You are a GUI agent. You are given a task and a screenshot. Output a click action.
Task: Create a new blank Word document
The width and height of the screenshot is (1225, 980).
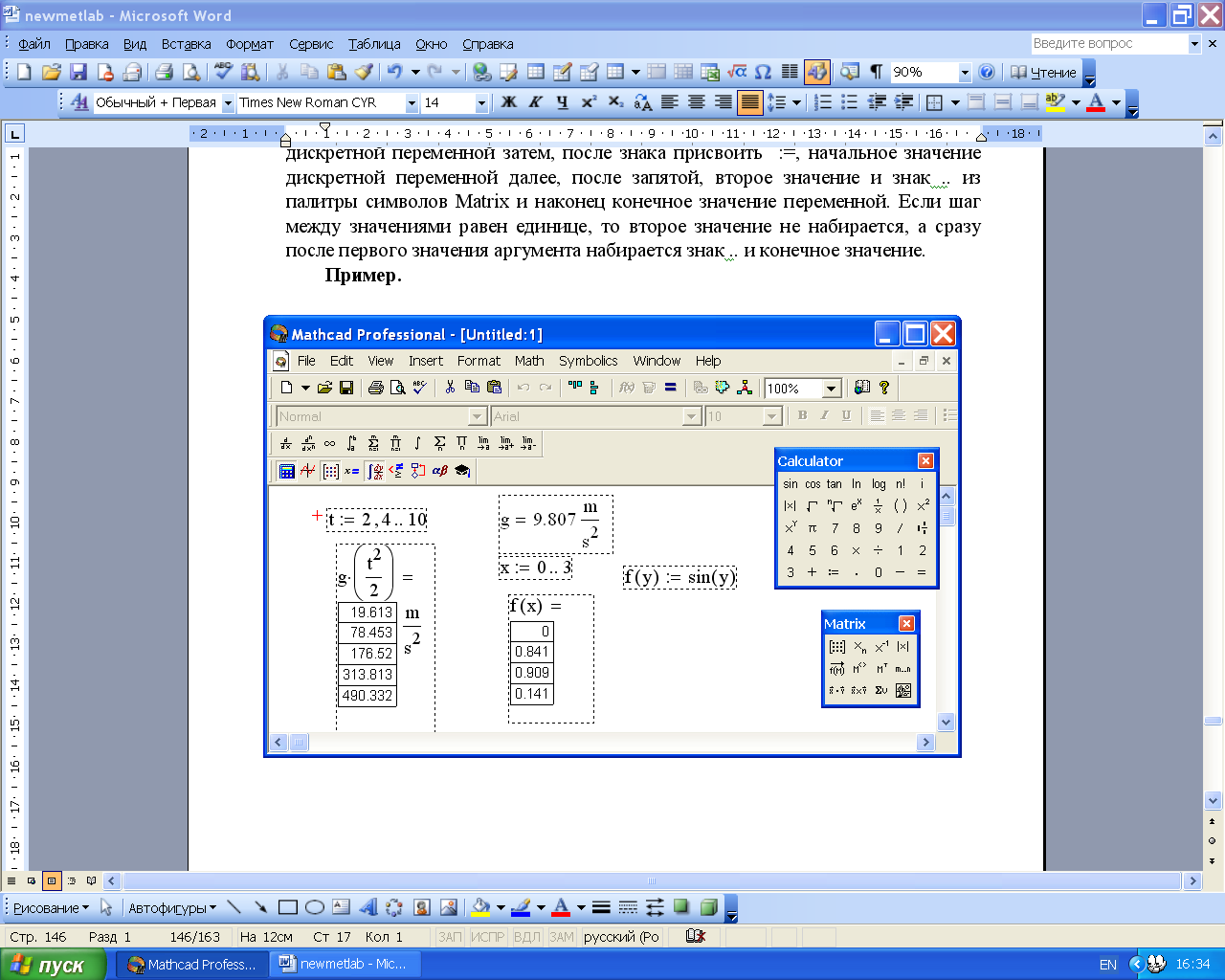point(25,72)
